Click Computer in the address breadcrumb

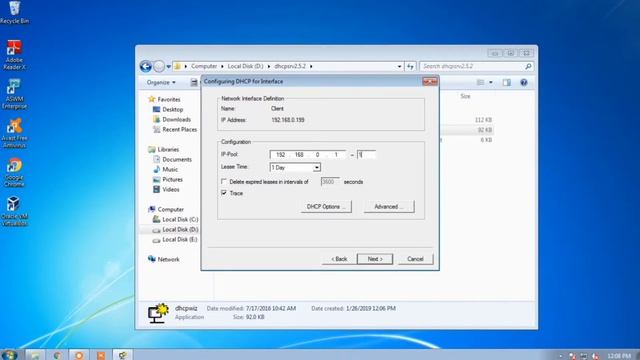pos(204,66)
